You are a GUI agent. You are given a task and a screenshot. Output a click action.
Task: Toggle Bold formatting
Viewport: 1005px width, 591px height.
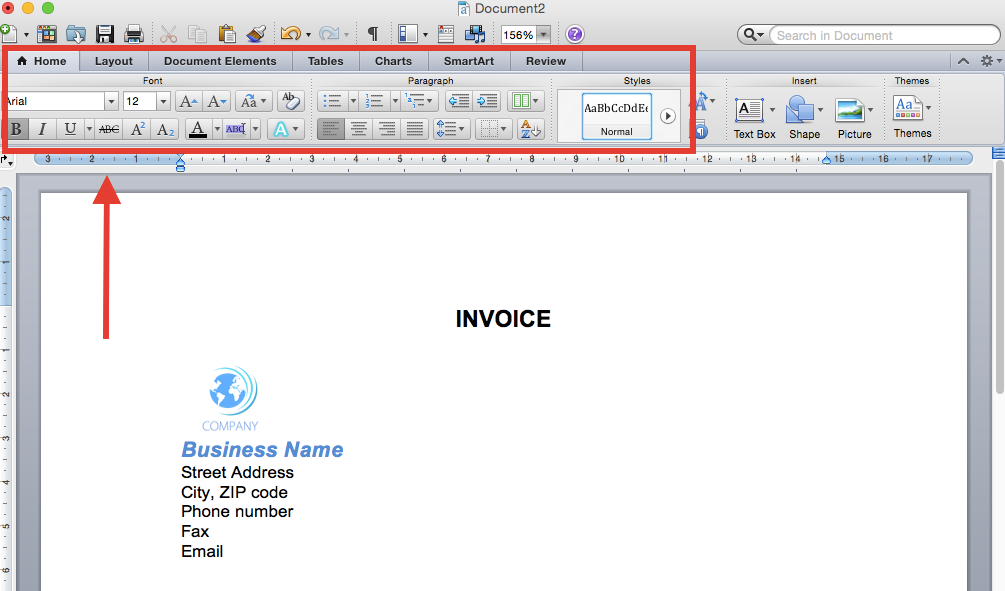pos(16,129)
